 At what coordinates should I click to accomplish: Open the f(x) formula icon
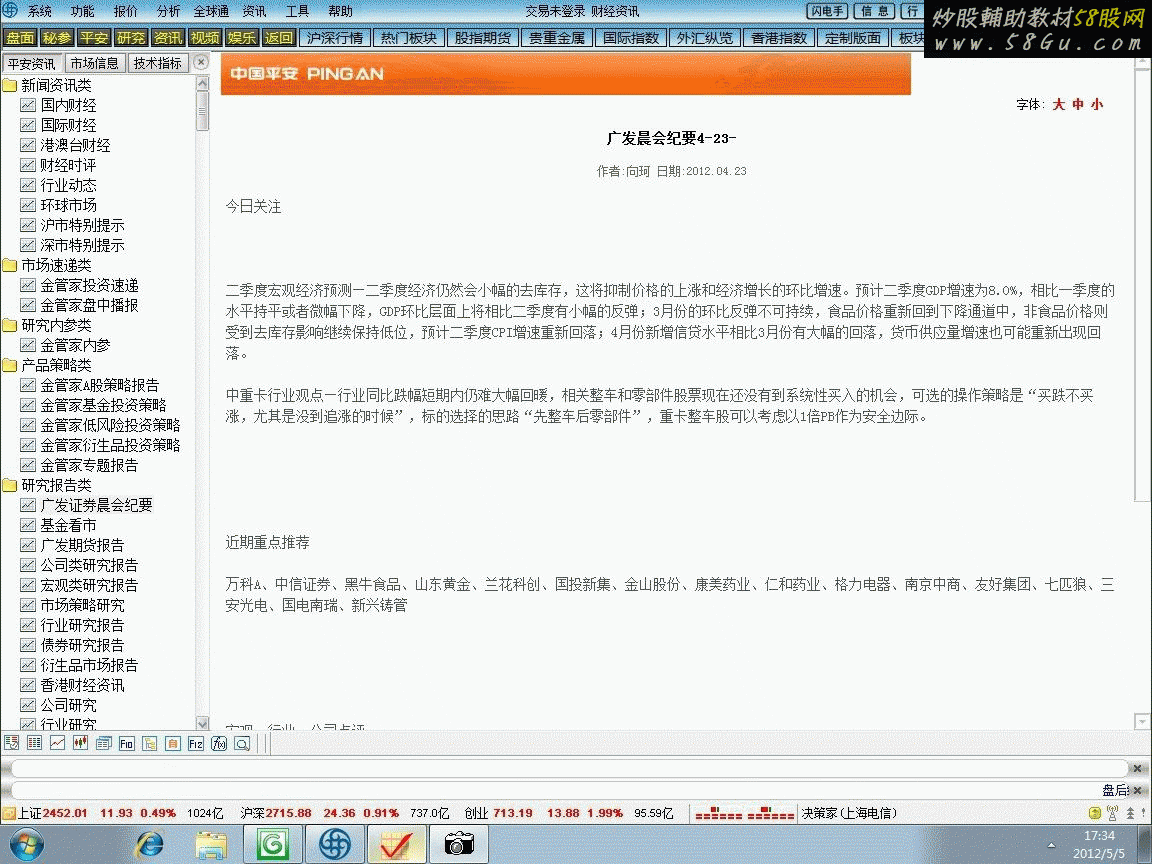pos(219,744)
